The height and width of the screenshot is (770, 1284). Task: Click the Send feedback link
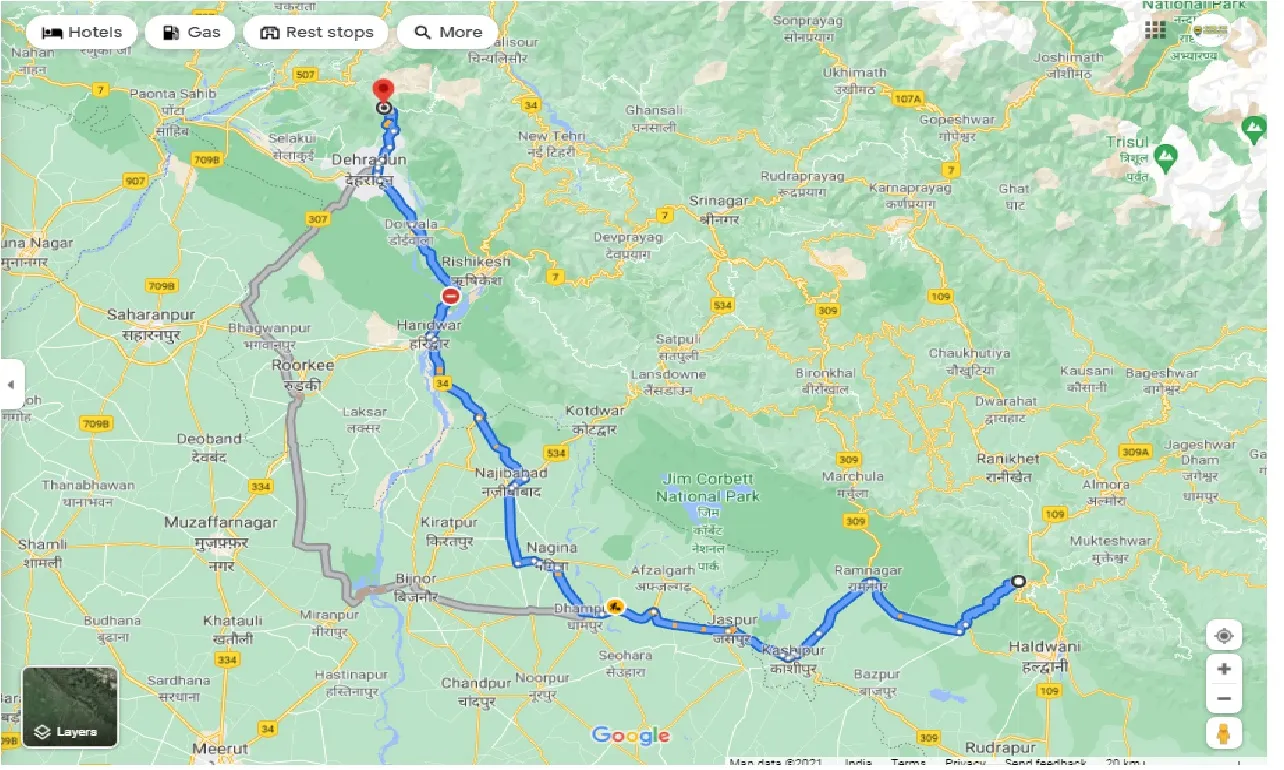pos(1047,763)
